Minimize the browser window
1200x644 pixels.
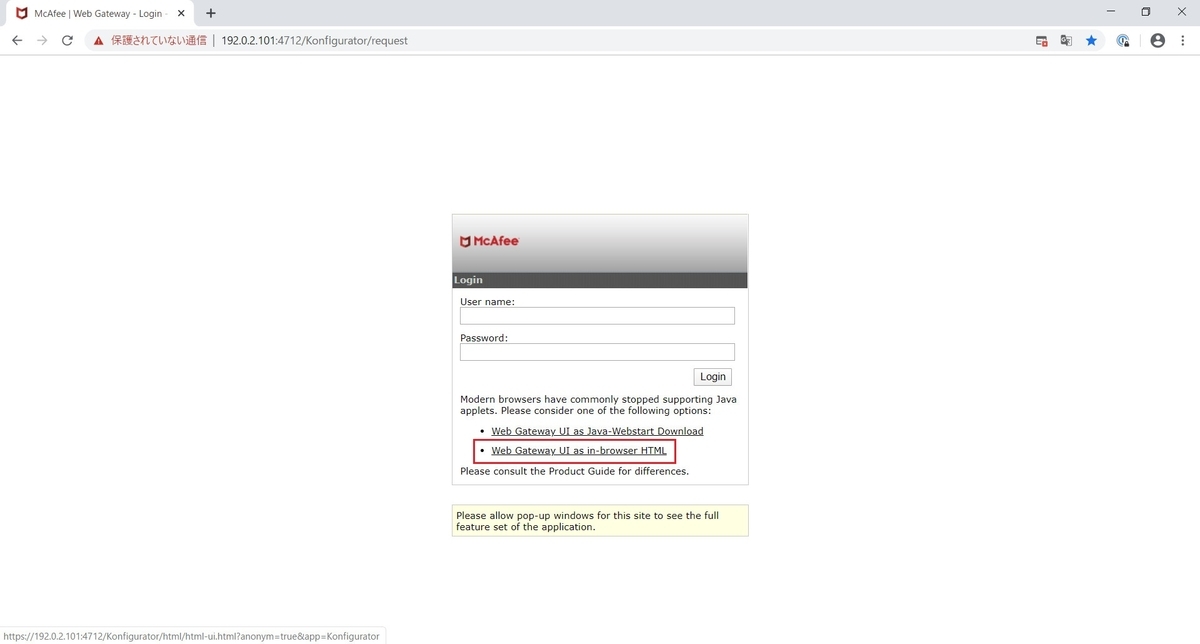(x=1113, y=12)
